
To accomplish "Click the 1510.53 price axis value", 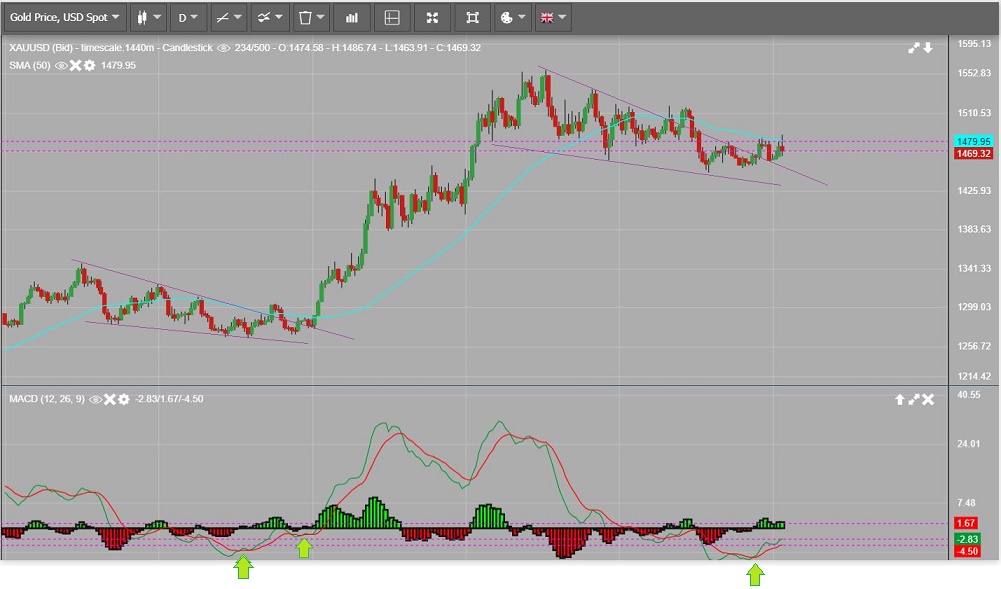I will [x=974, y=113].
